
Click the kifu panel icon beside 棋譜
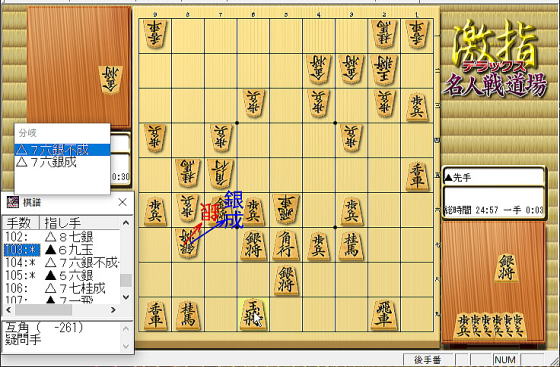[x=13, y=202]
